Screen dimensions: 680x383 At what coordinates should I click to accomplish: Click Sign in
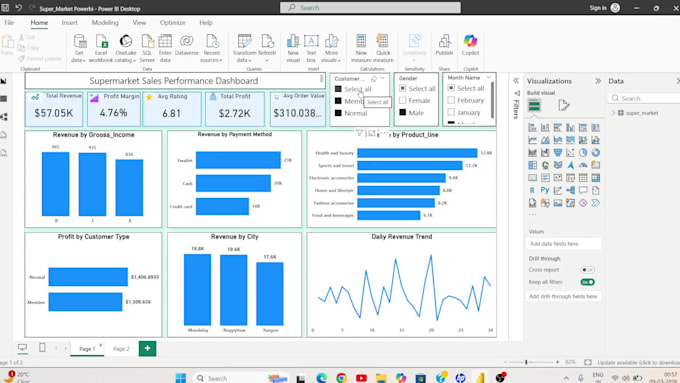(x=598, y=8)
